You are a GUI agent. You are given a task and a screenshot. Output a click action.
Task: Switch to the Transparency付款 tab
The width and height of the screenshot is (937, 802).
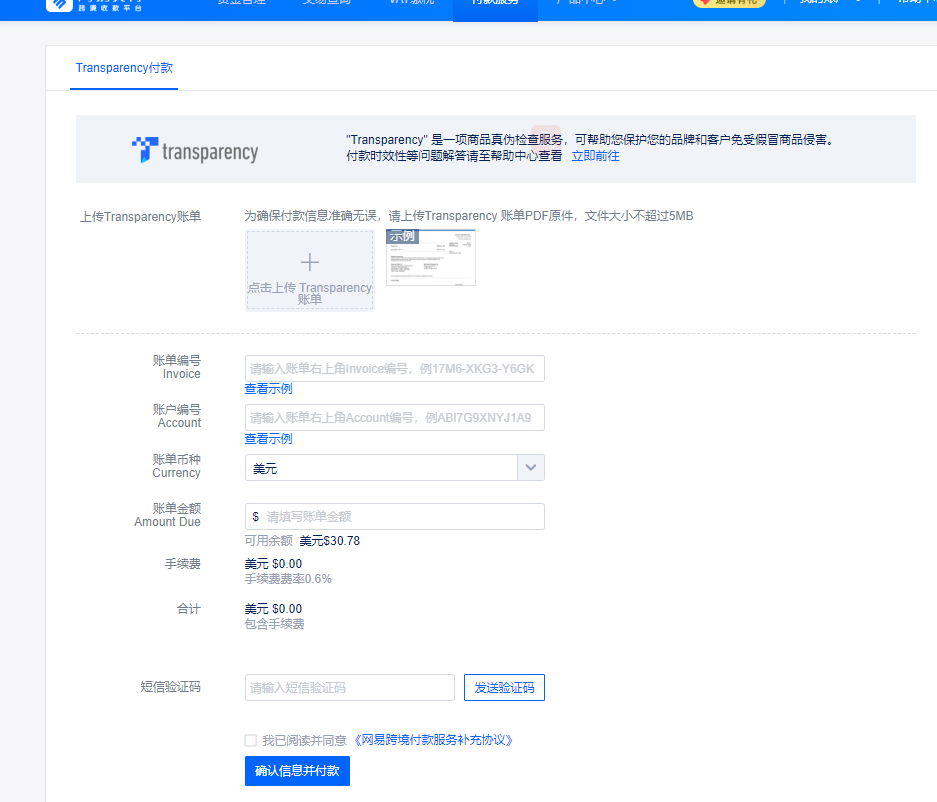123,68
